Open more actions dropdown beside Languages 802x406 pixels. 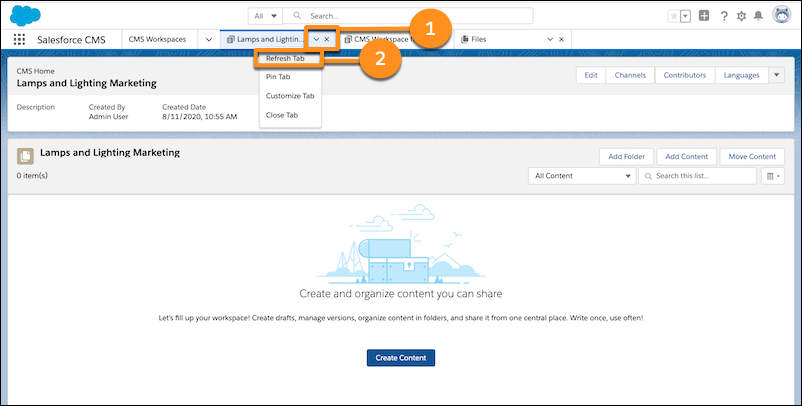[776, 75]
